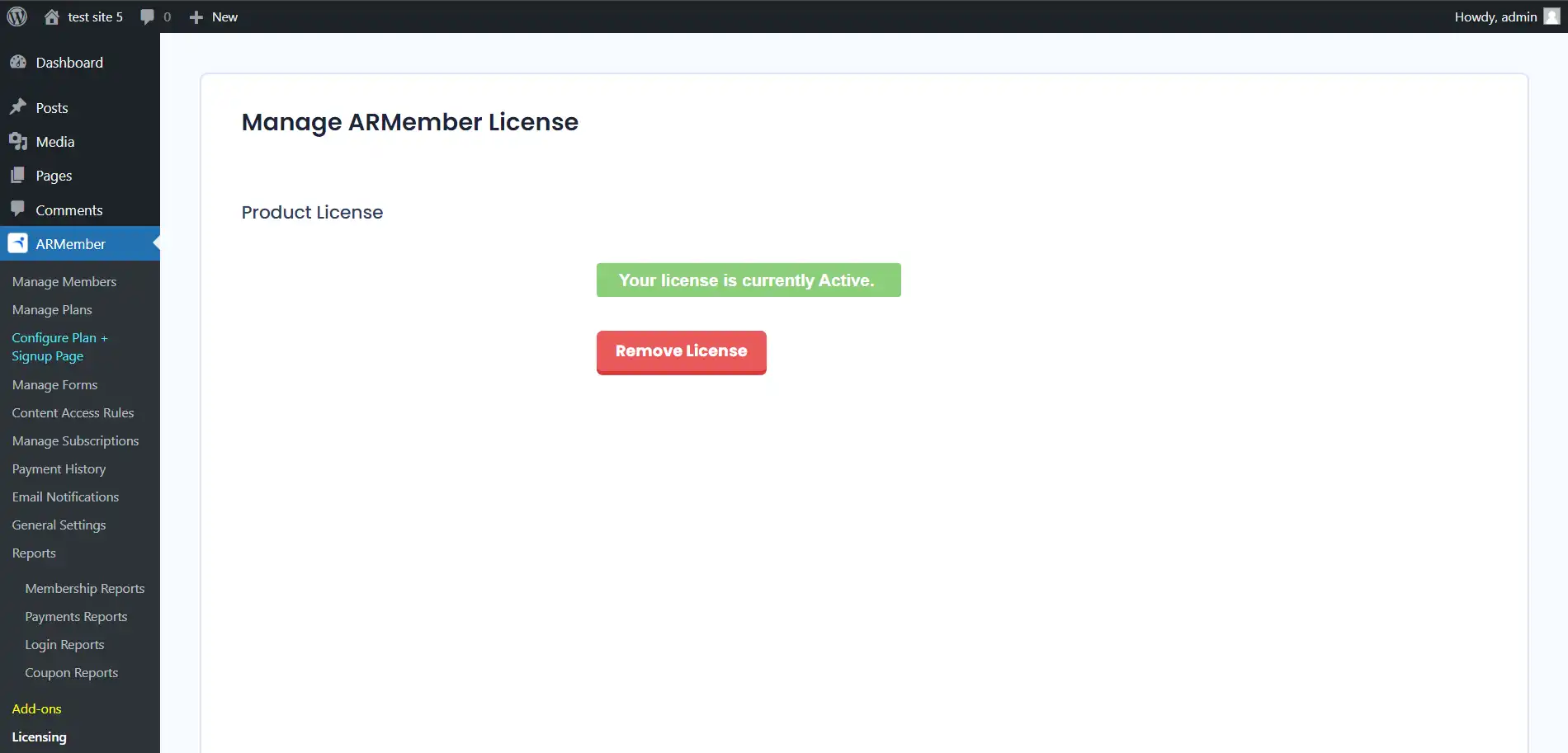Viewport: 1568px width, 753px height.
Task: Open Manage Subscriptions
Action: [75, 440]
